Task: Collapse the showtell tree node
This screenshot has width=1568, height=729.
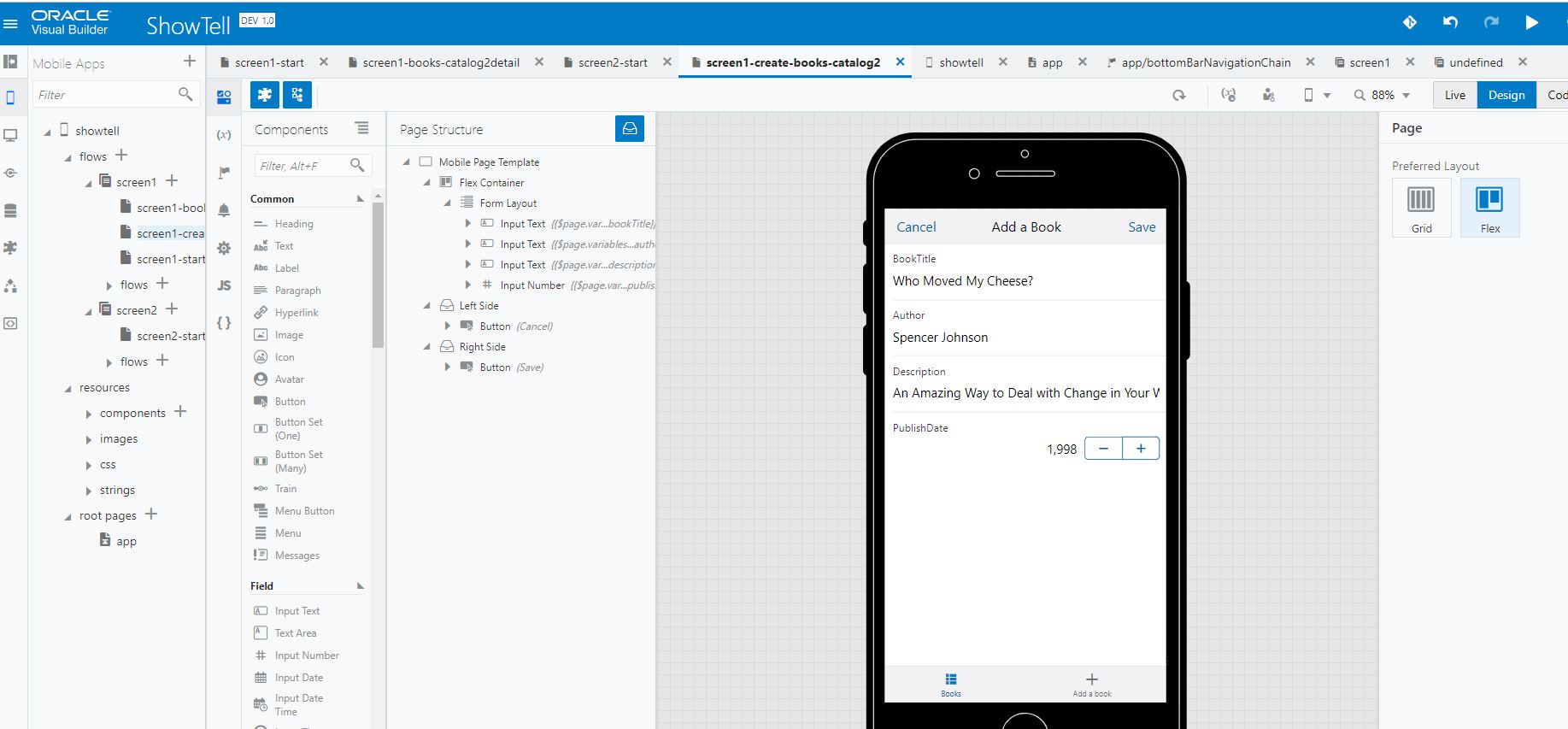Action: click(x=47, y=132)
